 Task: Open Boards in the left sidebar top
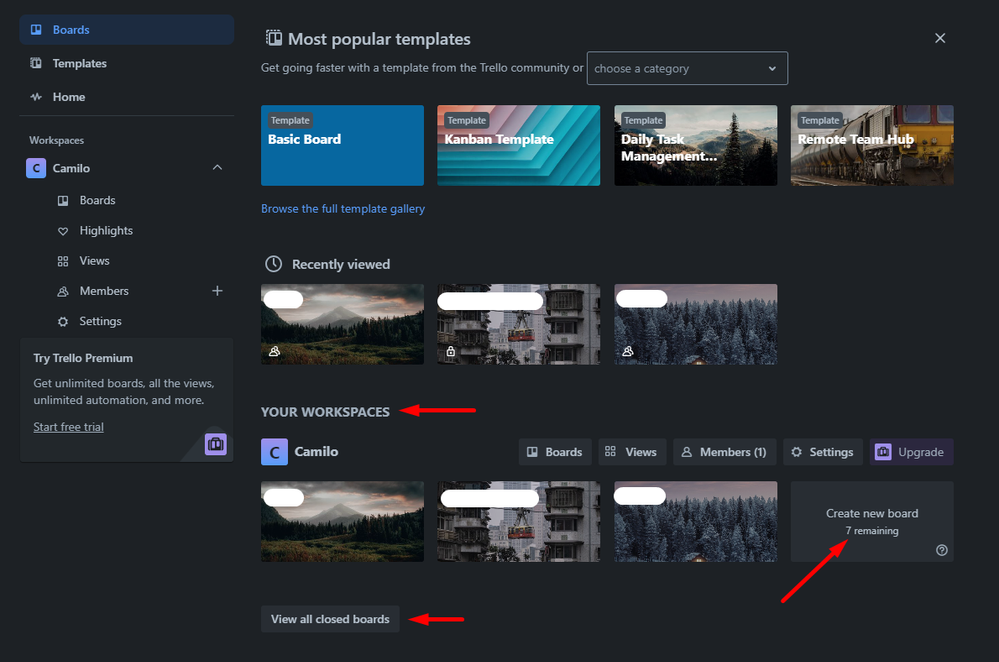click(x=127, y=30)
